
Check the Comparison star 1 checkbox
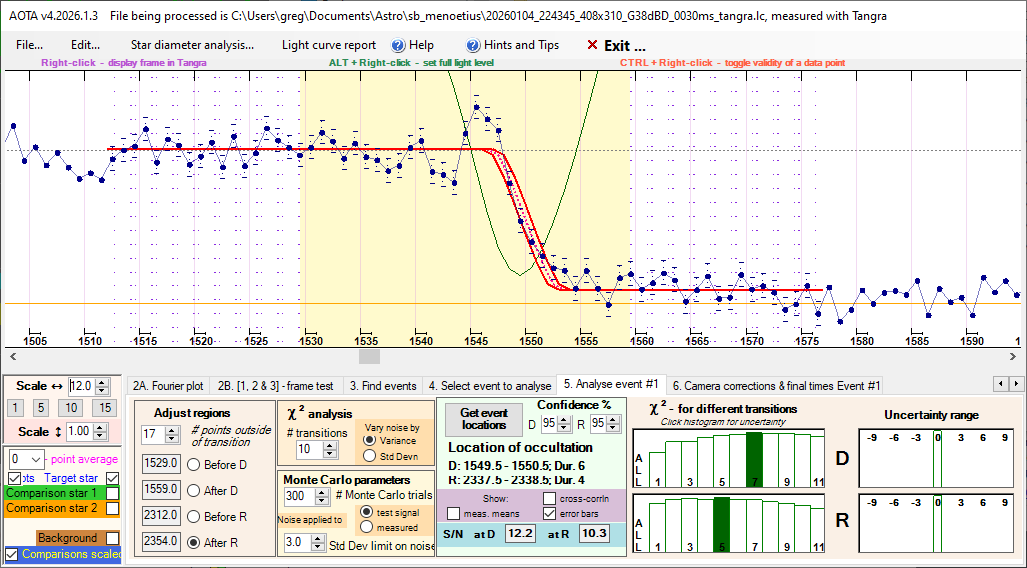(112, 493)
